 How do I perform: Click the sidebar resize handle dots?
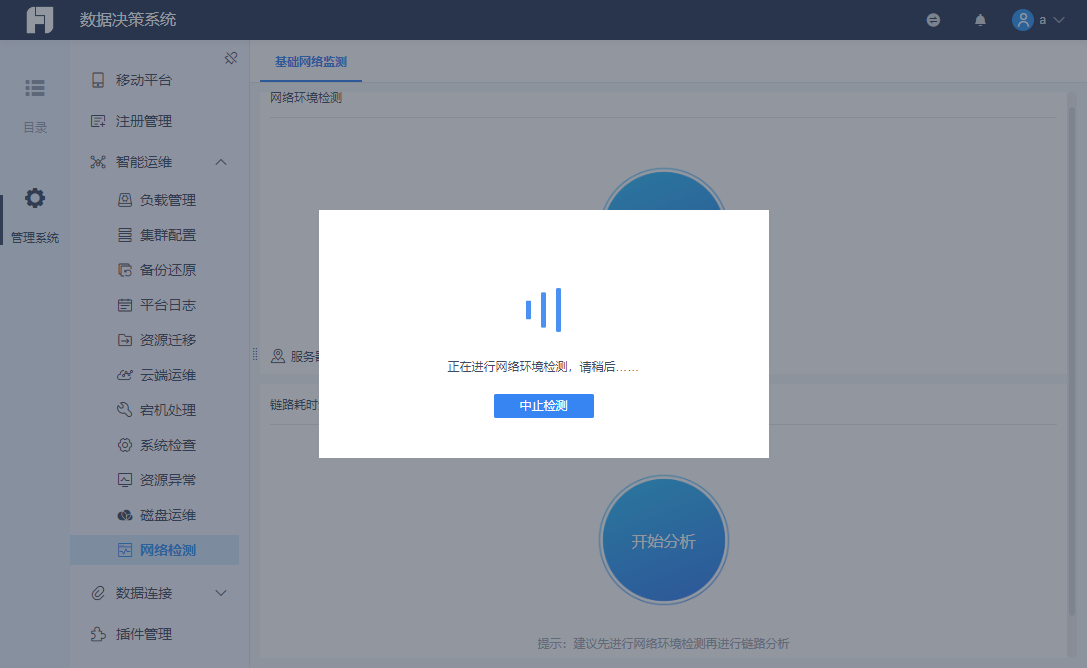click(255, 355)
